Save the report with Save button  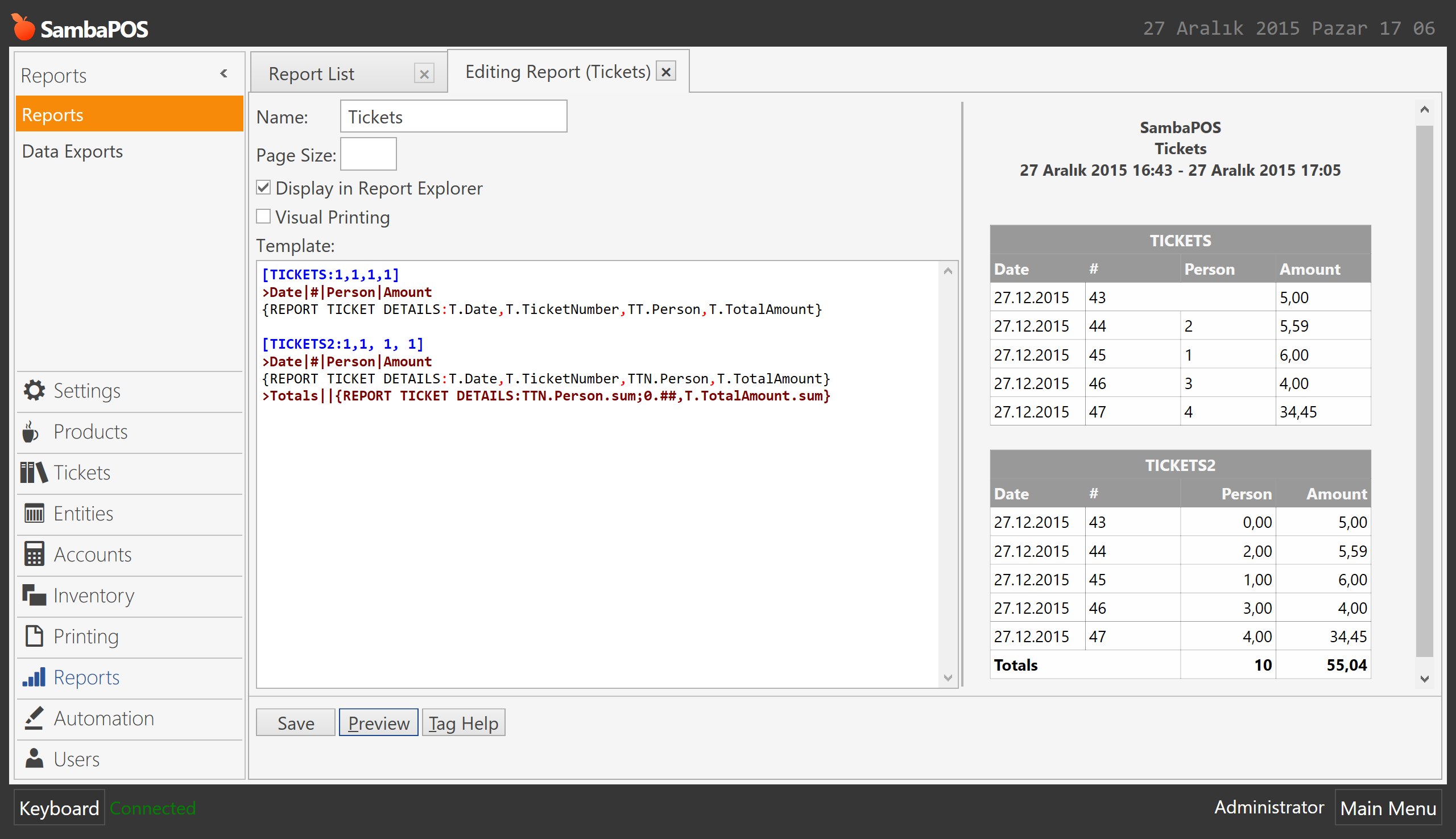tap(296, 722)
